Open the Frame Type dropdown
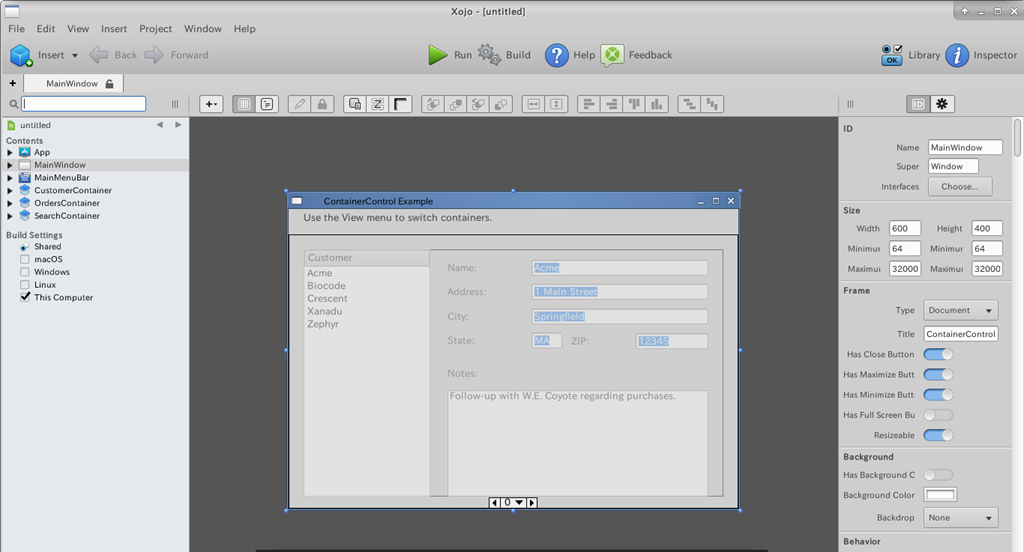 (x=961, y=310)
